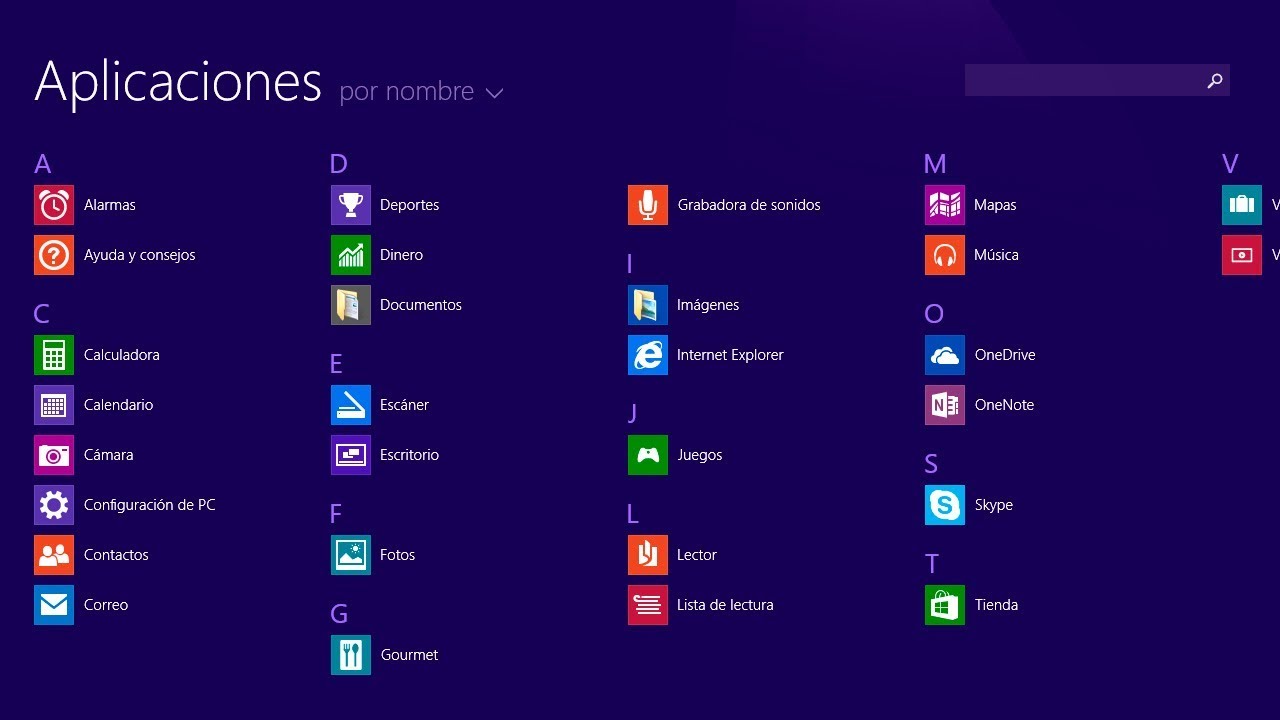Open the Tienda store icon

(945, 605)
